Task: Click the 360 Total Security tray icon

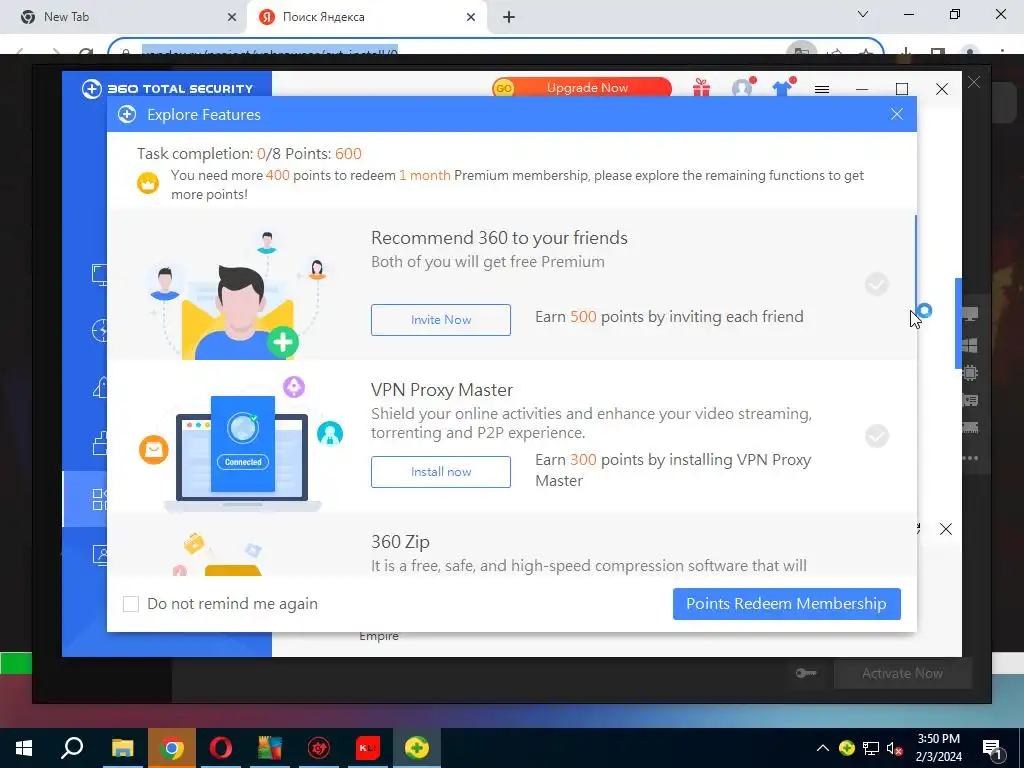Action: pos(846,748)
